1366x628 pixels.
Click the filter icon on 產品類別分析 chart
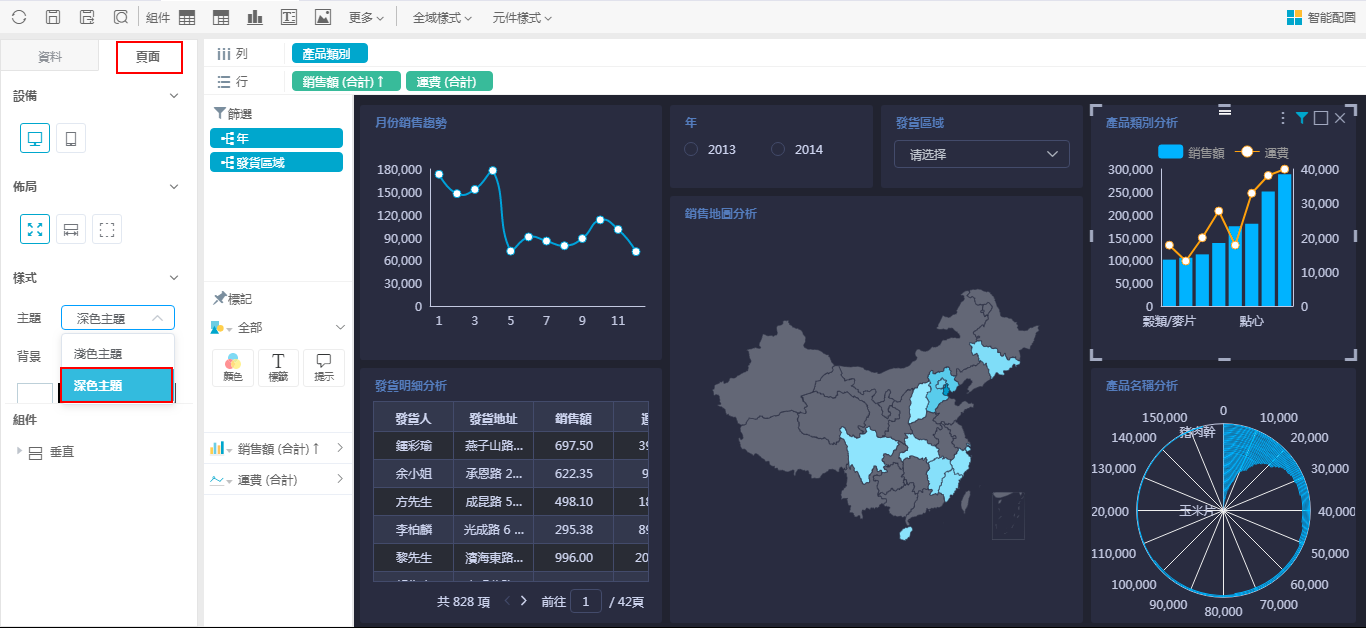point(1301,119)
